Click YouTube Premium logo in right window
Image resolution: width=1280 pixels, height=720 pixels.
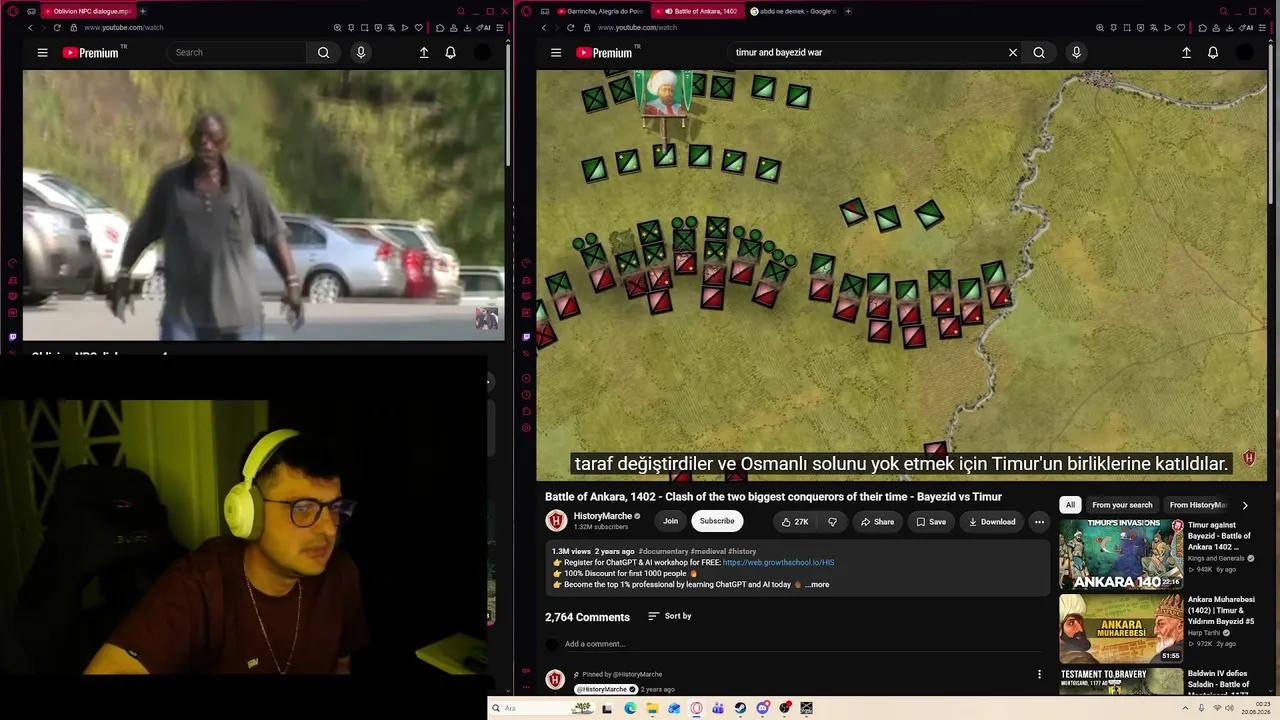(604, 53)
